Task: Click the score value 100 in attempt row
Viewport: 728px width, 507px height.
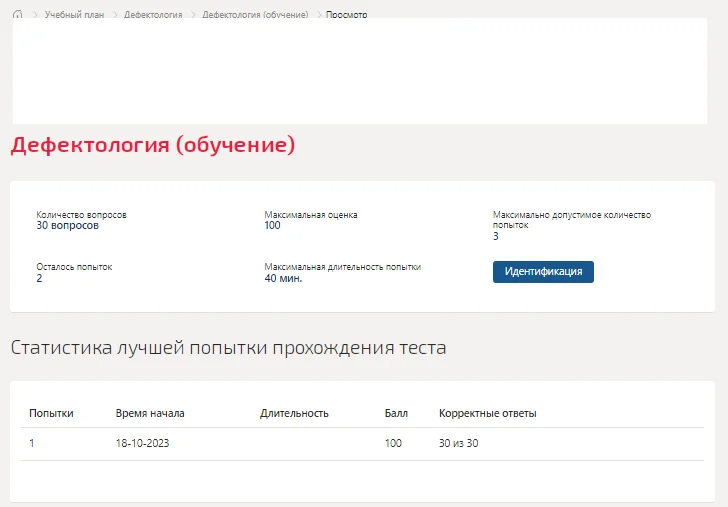Action: (x=393, y=443)
